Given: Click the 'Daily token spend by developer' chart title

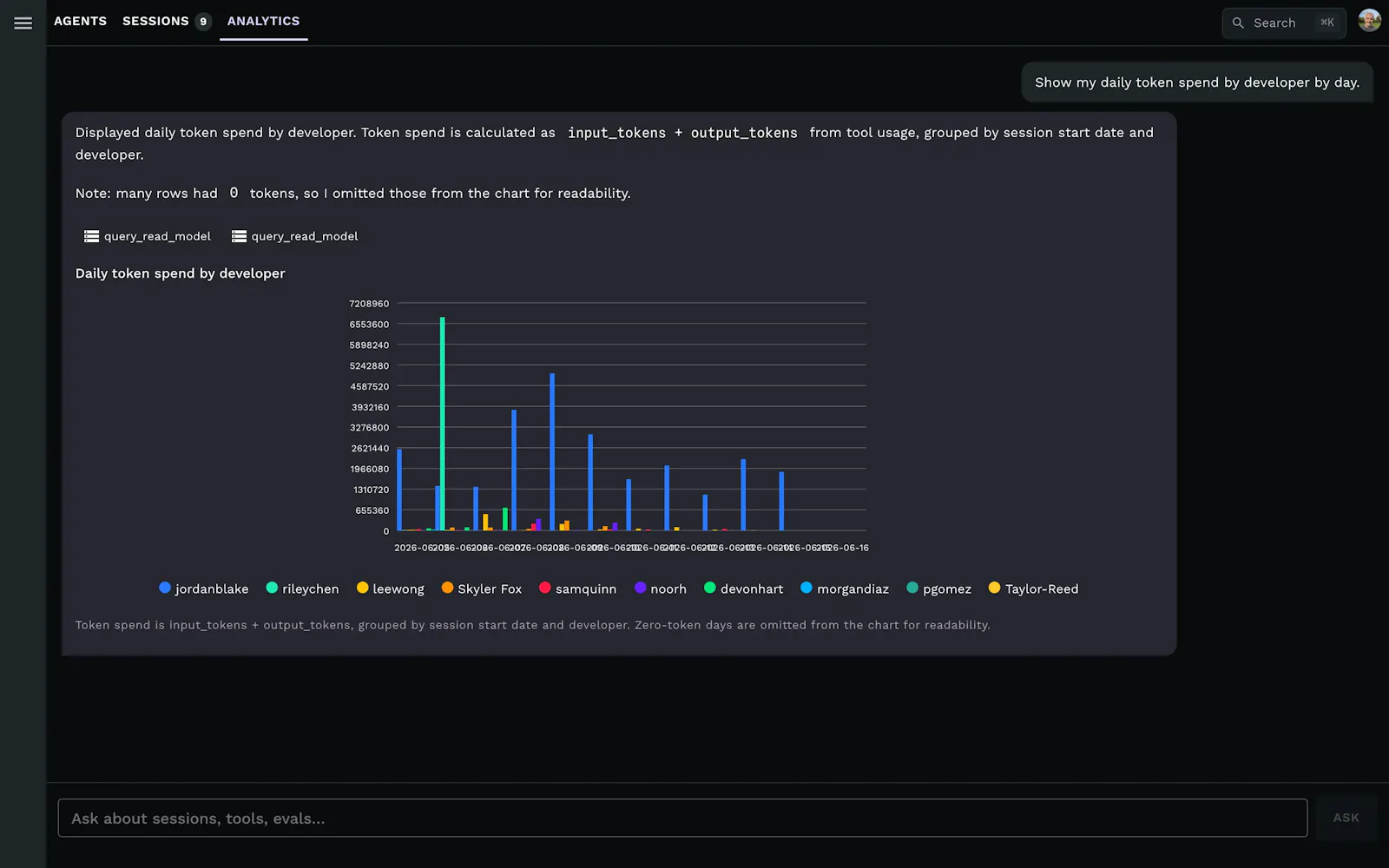Looking at the screenshot, I should [x=180, y=273].
